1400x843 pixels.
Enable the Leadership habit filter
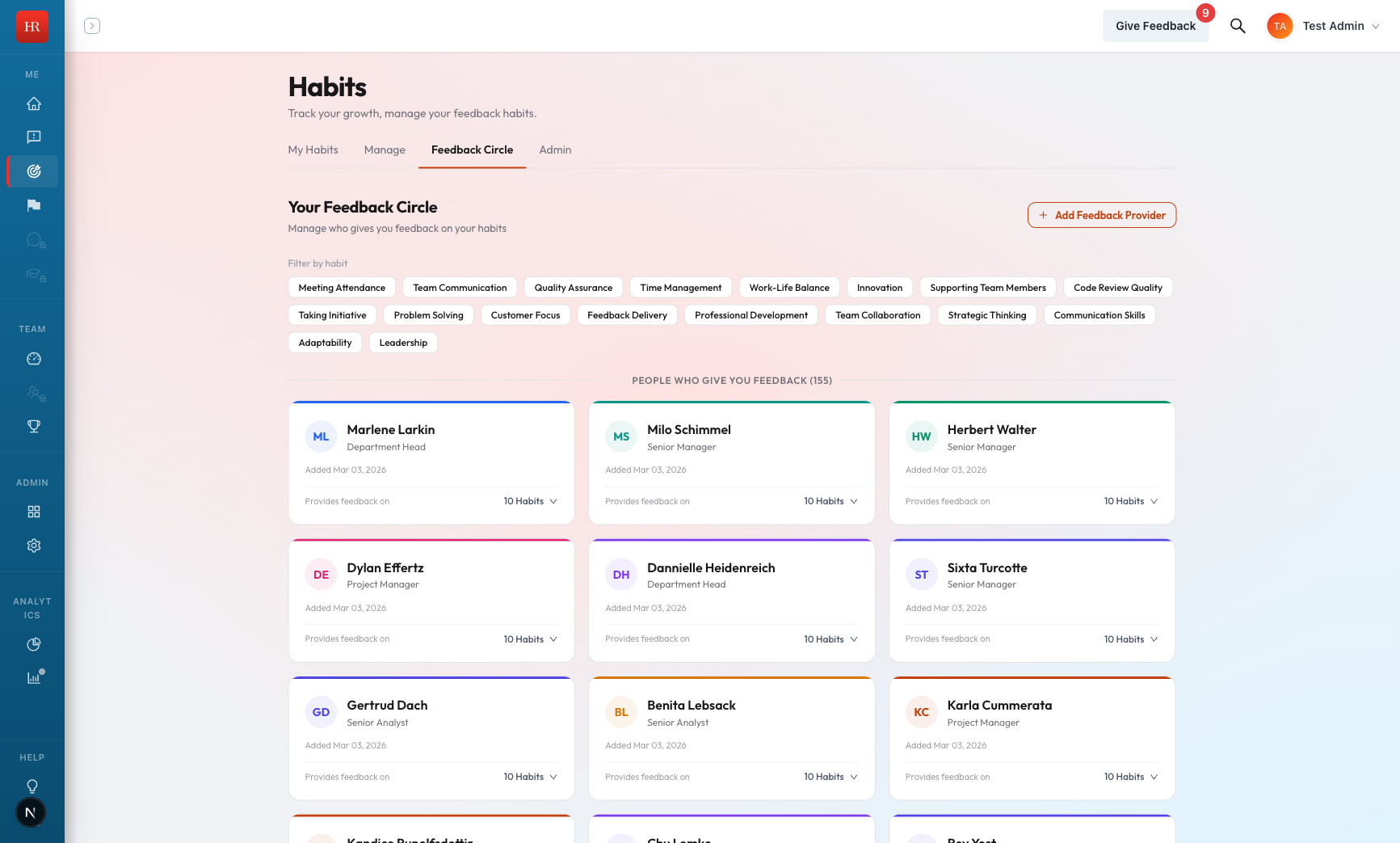pos(402,343)
